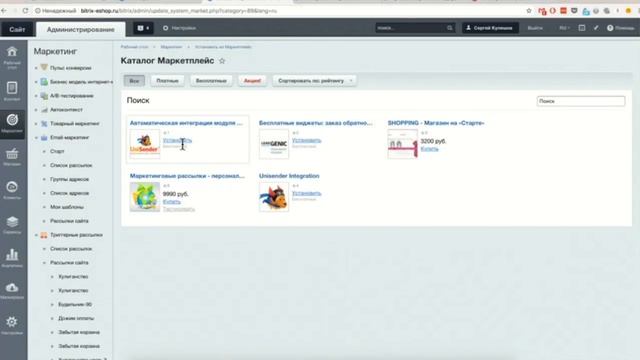Open the Сервисы stacked layers icon
Screen dimensions: 640x360
point(12,222)
